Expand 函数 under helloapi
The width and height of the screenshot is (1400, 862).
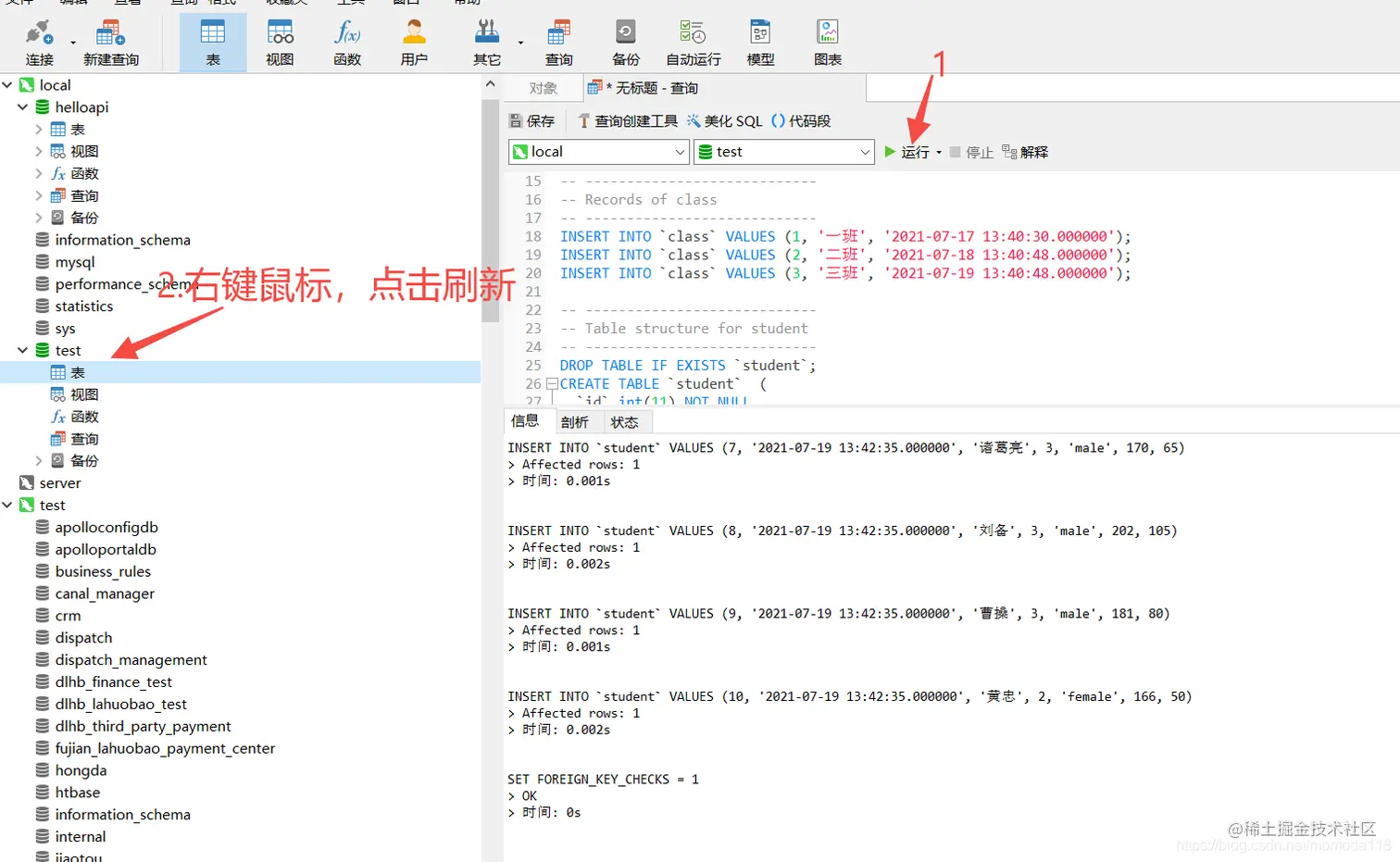39,174
